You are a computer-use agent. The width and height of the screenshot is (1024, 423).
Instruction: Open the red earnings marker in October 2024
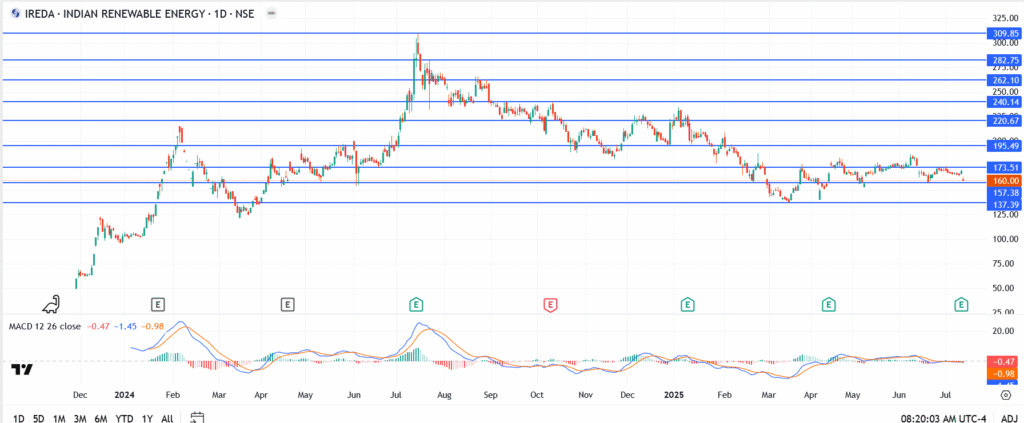click(x=551, y=304)
